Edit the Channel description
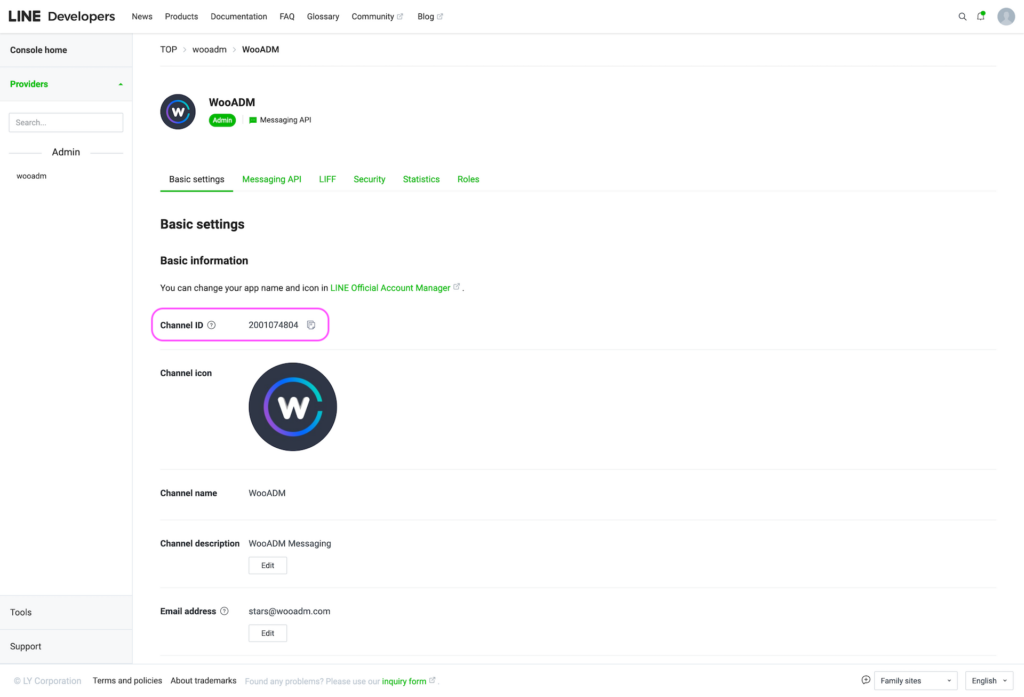This screenshot has width=1024, height=697. (267, 565)
